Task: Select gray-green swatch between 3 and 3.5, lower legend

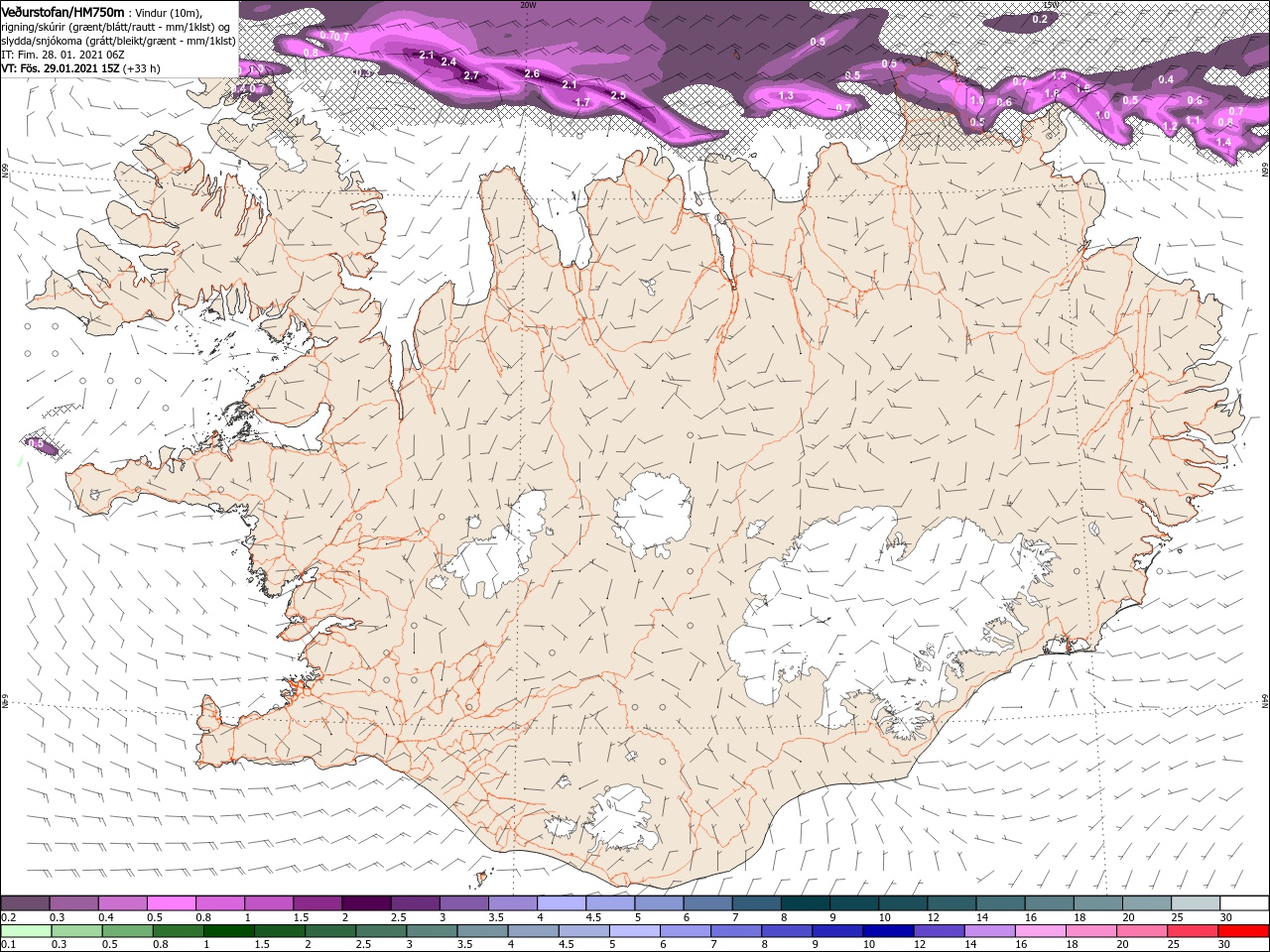Action: pos(431,931)
